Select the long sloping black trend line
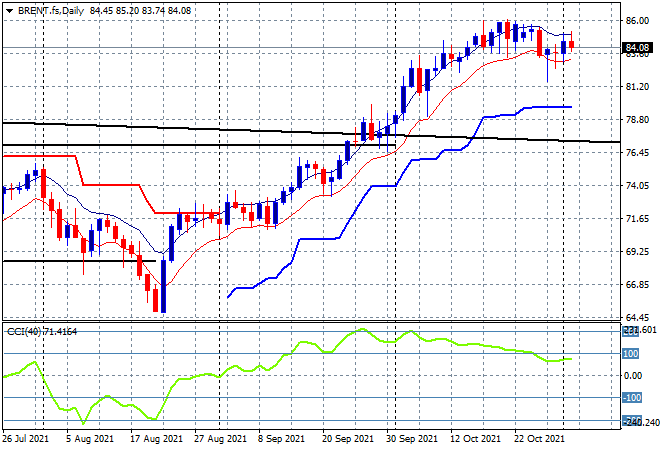The image size is (660, 450). (311, 133)
